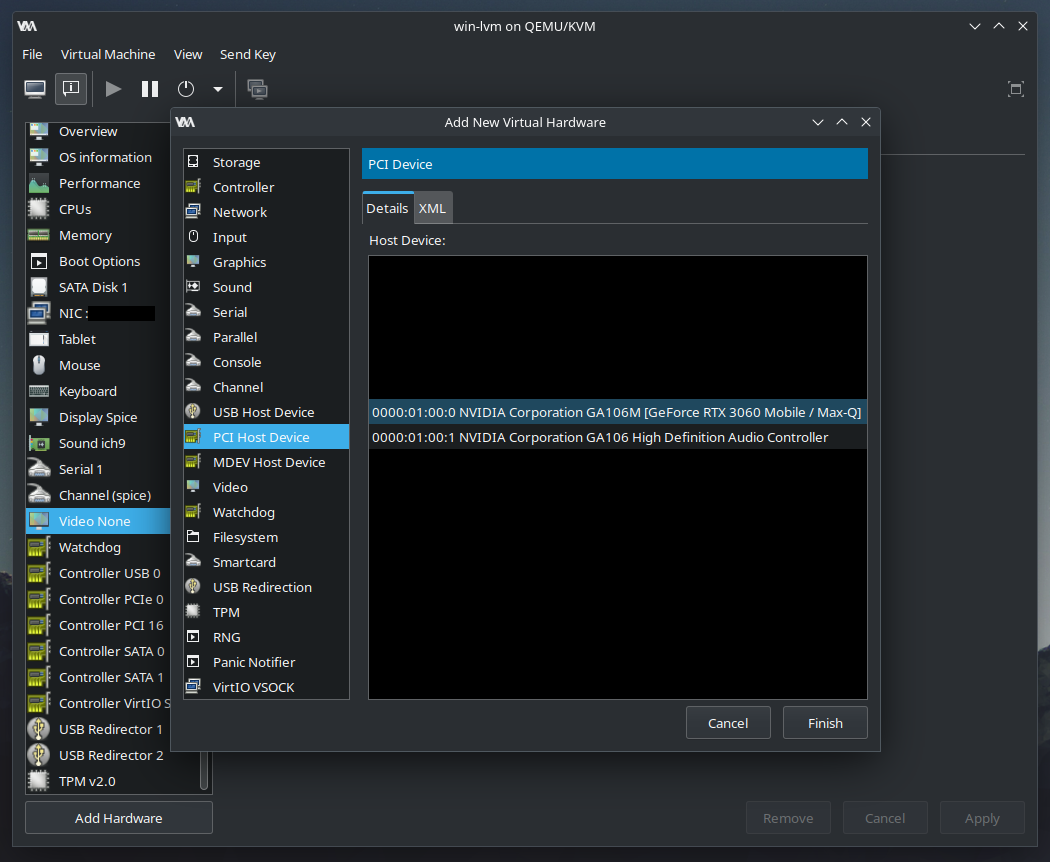Open Overview in hardware list
Viewport: 1050px width, 862px height.
98,131
